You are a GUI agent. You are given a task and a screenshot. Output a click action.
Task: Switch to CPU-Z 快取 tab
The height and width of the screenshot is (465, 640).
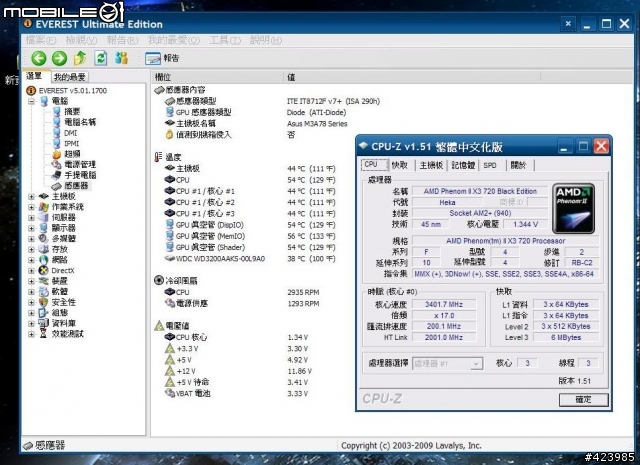pos(400,165)
